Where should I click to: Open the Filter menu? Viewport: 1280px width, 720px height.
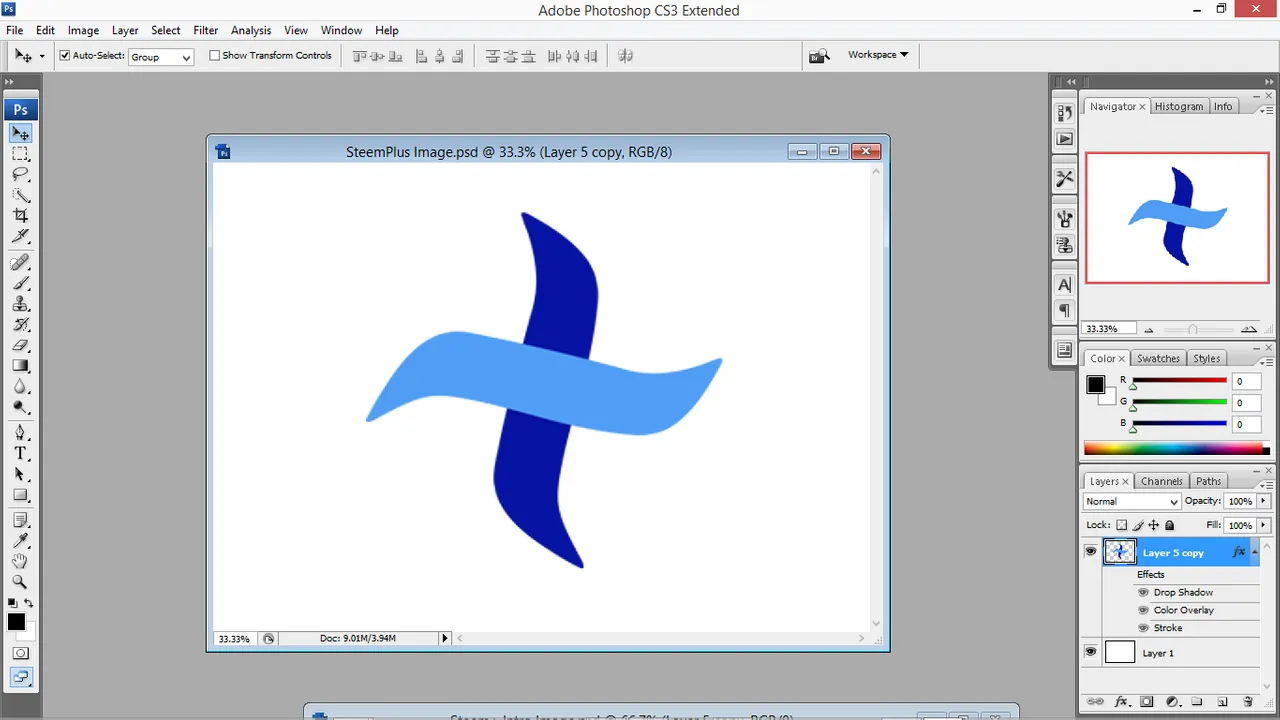(206, 30)
